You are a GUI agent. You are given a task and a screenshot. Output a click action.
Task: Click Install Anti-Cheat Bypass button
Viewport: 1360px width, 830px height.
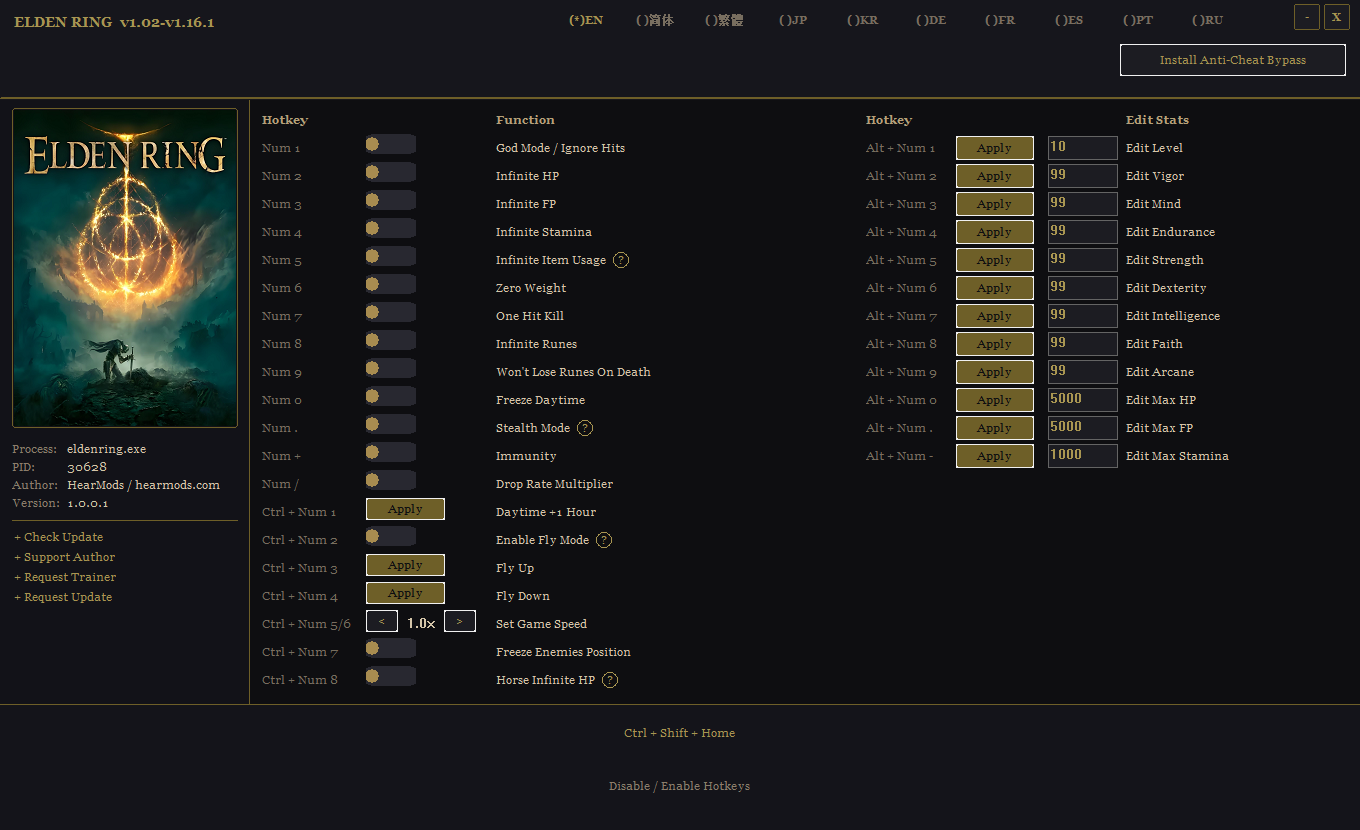(1233, 60)
